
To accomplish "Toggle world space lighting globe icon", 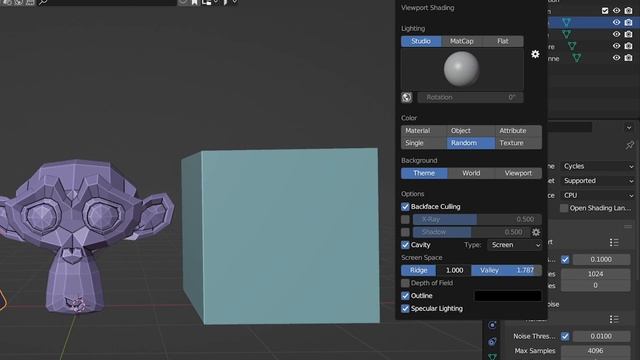I will point(407,97).
